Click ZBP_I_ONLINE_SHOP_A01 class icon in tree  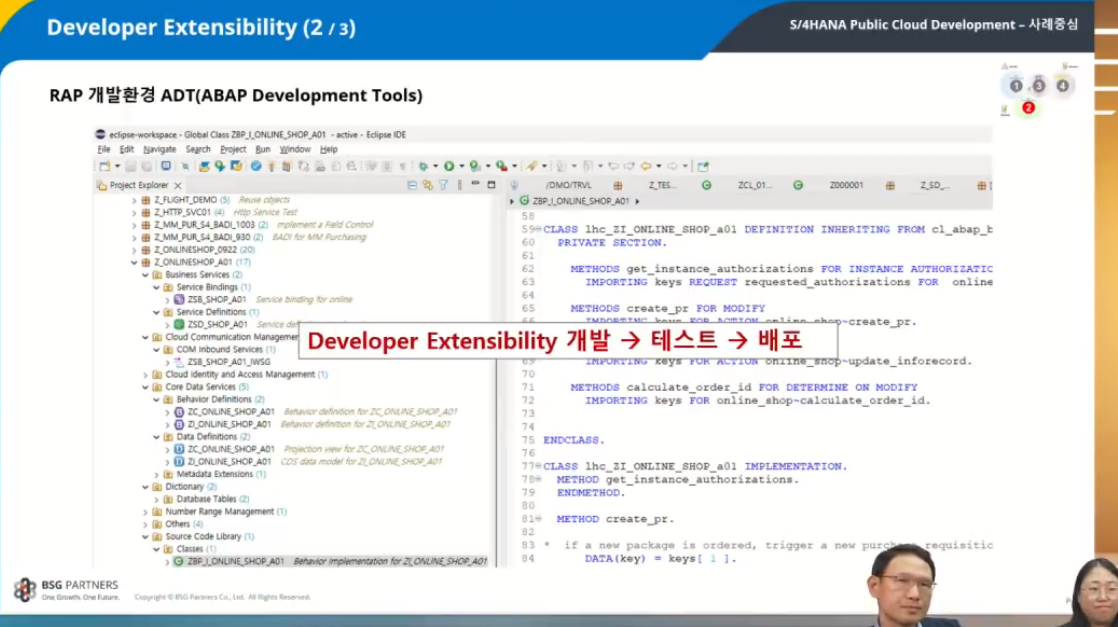(179, 561)
